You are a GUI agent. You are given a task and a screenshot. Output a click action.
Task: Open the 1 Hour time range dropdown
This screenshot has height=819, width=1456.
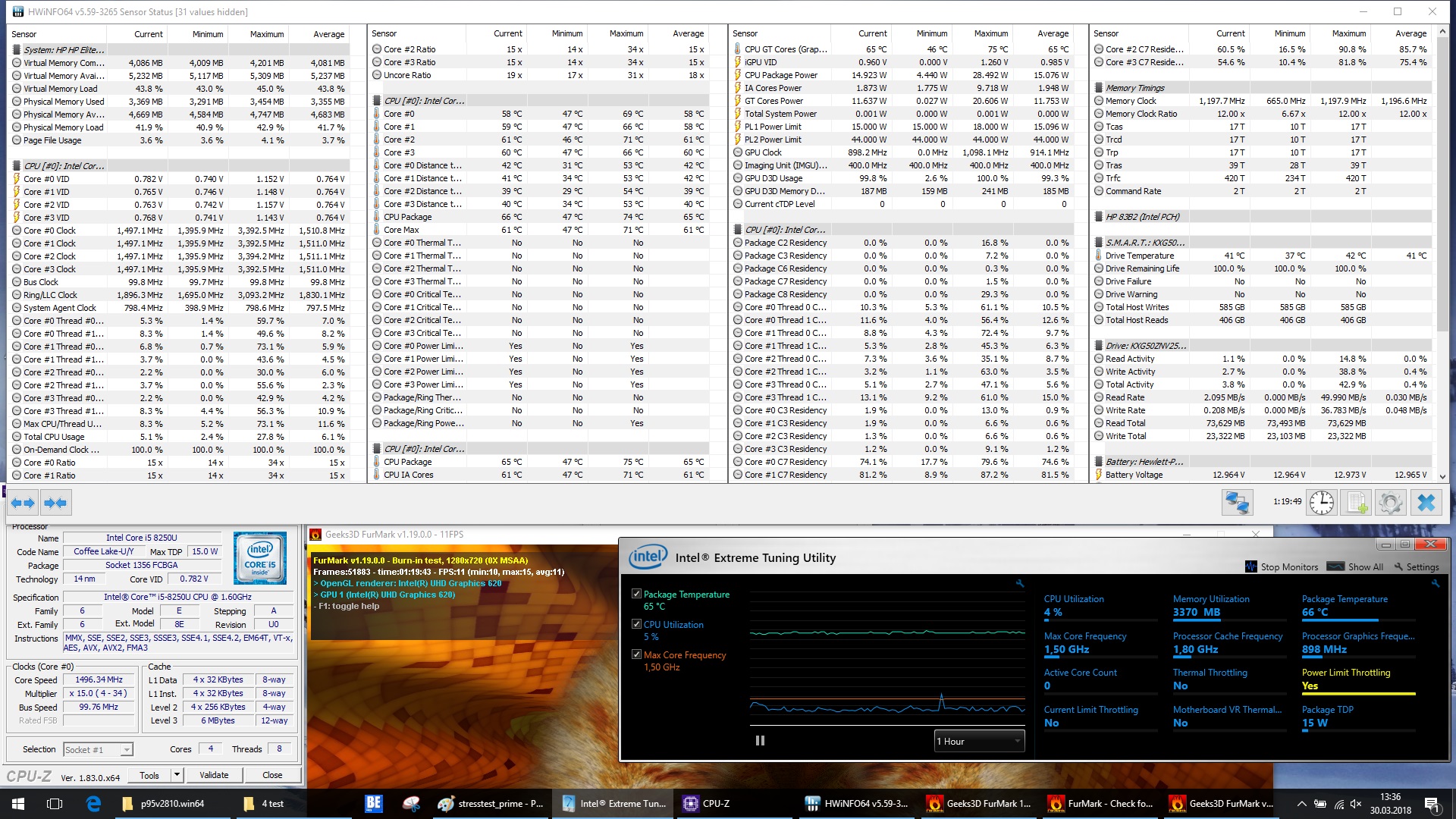[x=979, y=741]
